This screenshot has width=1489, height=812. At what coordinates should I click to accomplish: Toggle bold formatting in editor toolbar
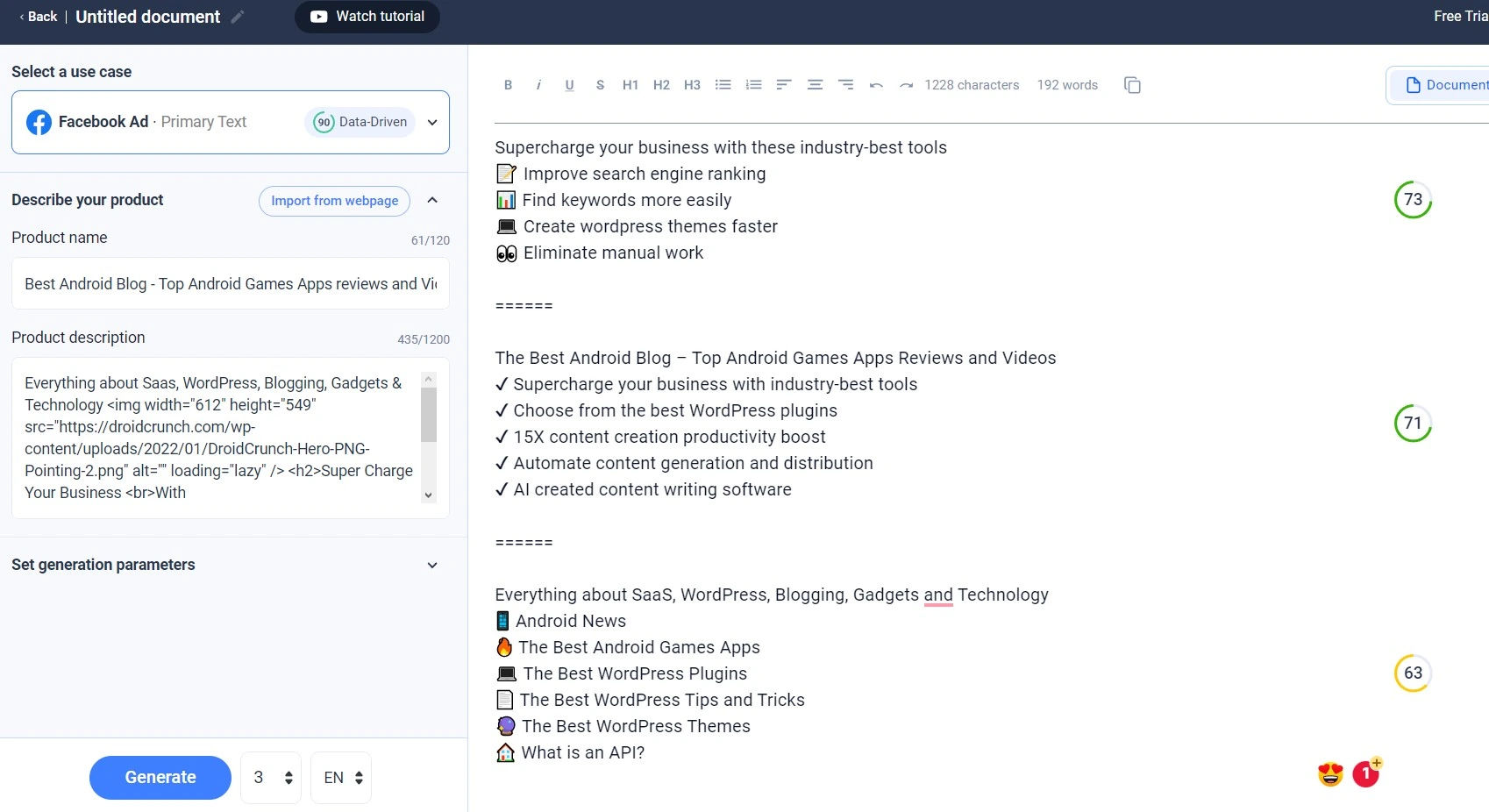508,85
